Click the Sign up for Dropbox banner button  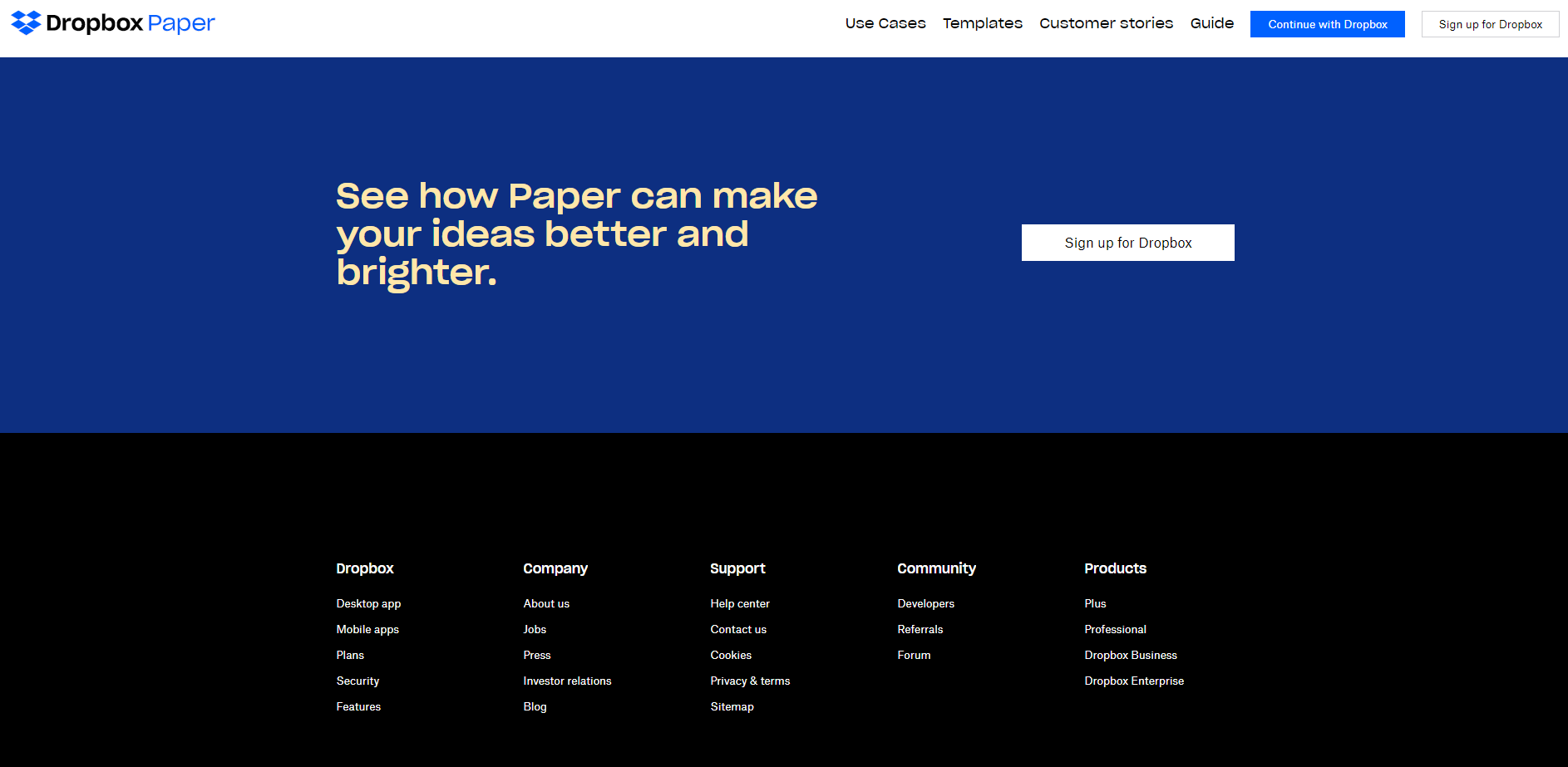[1127, 243]
